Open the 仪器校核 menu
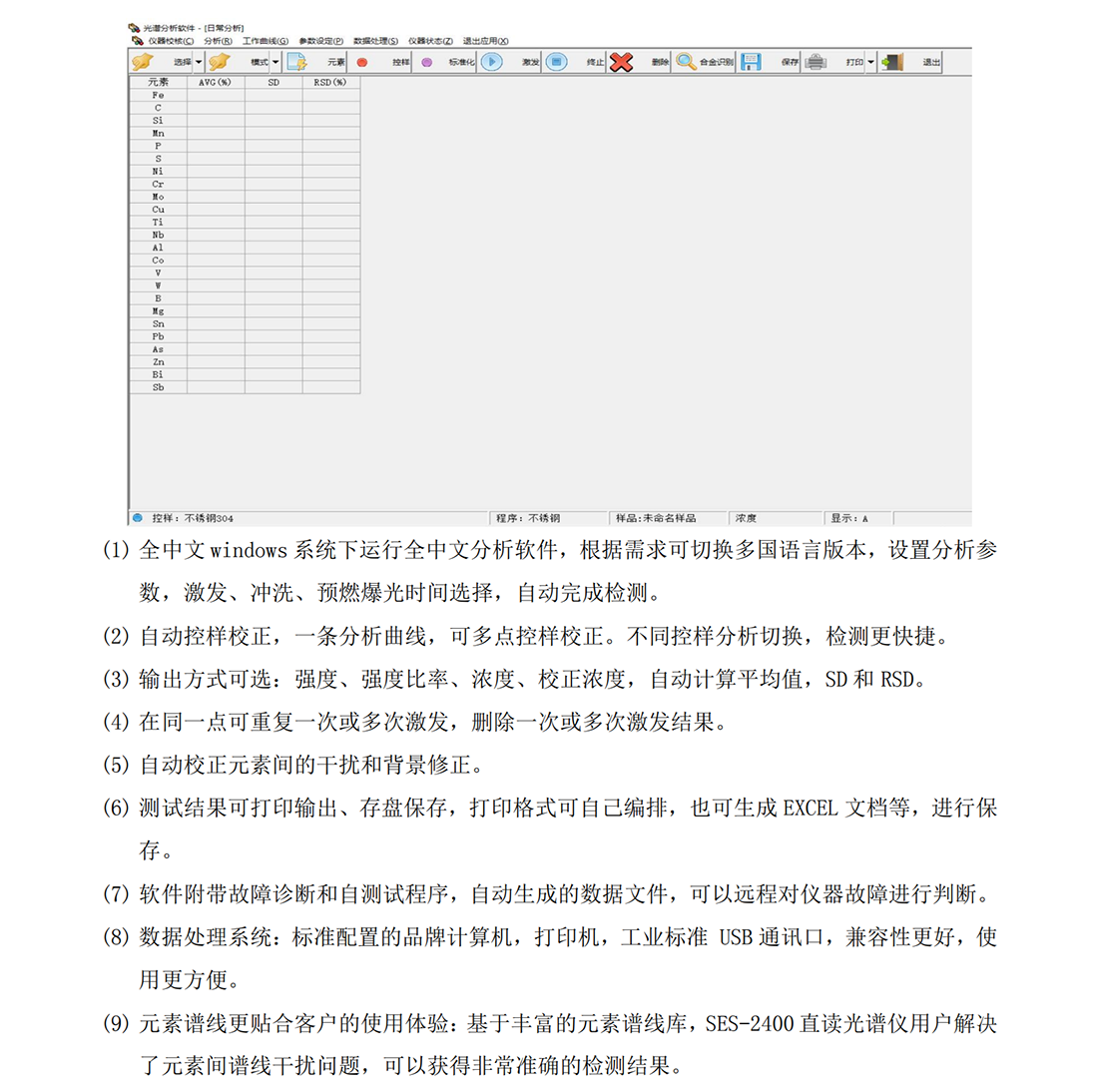 click(171, 41)
